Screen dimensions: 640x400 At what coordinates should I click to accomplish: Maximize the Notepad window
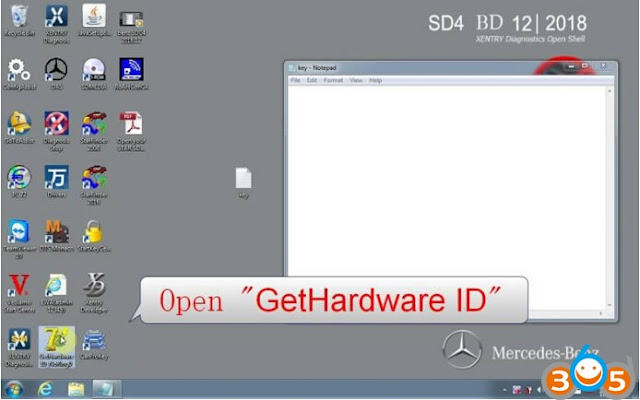click(585, 66)
